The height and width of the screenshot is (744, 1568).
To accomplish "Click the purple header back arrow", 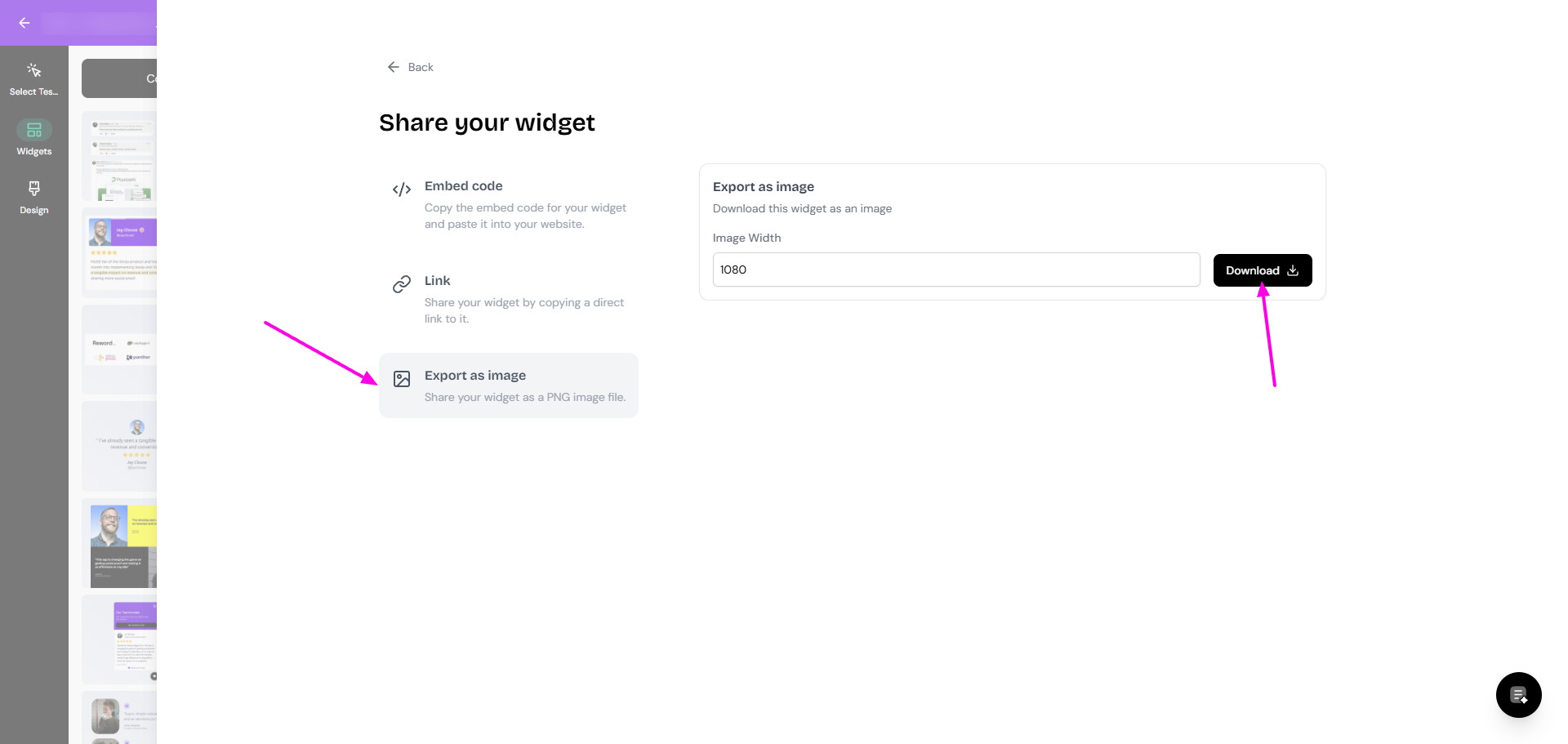I will point(24,23).
